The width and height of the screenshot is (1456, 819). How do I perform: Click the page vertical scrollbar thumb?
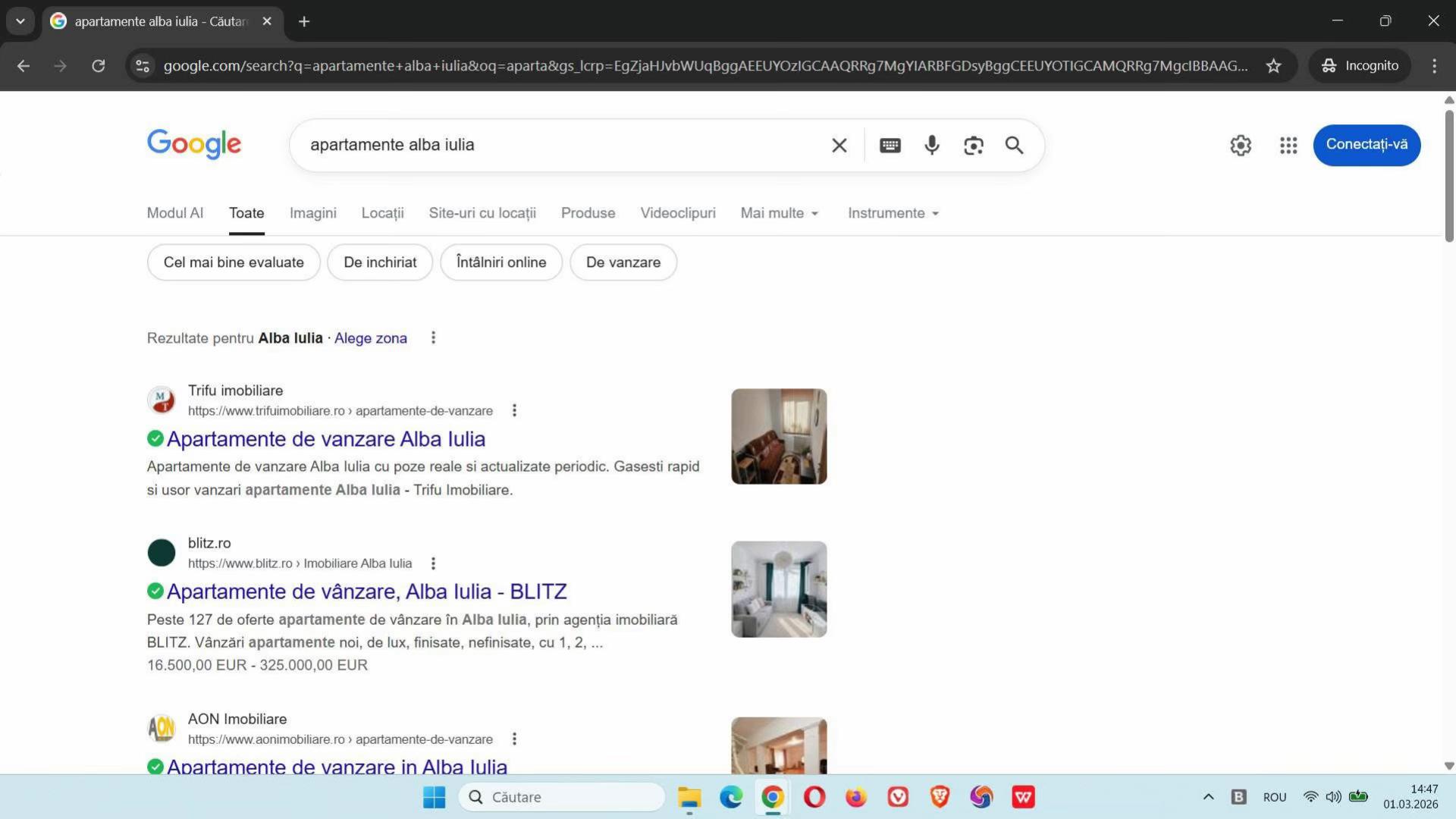(x=1449, y=176)
